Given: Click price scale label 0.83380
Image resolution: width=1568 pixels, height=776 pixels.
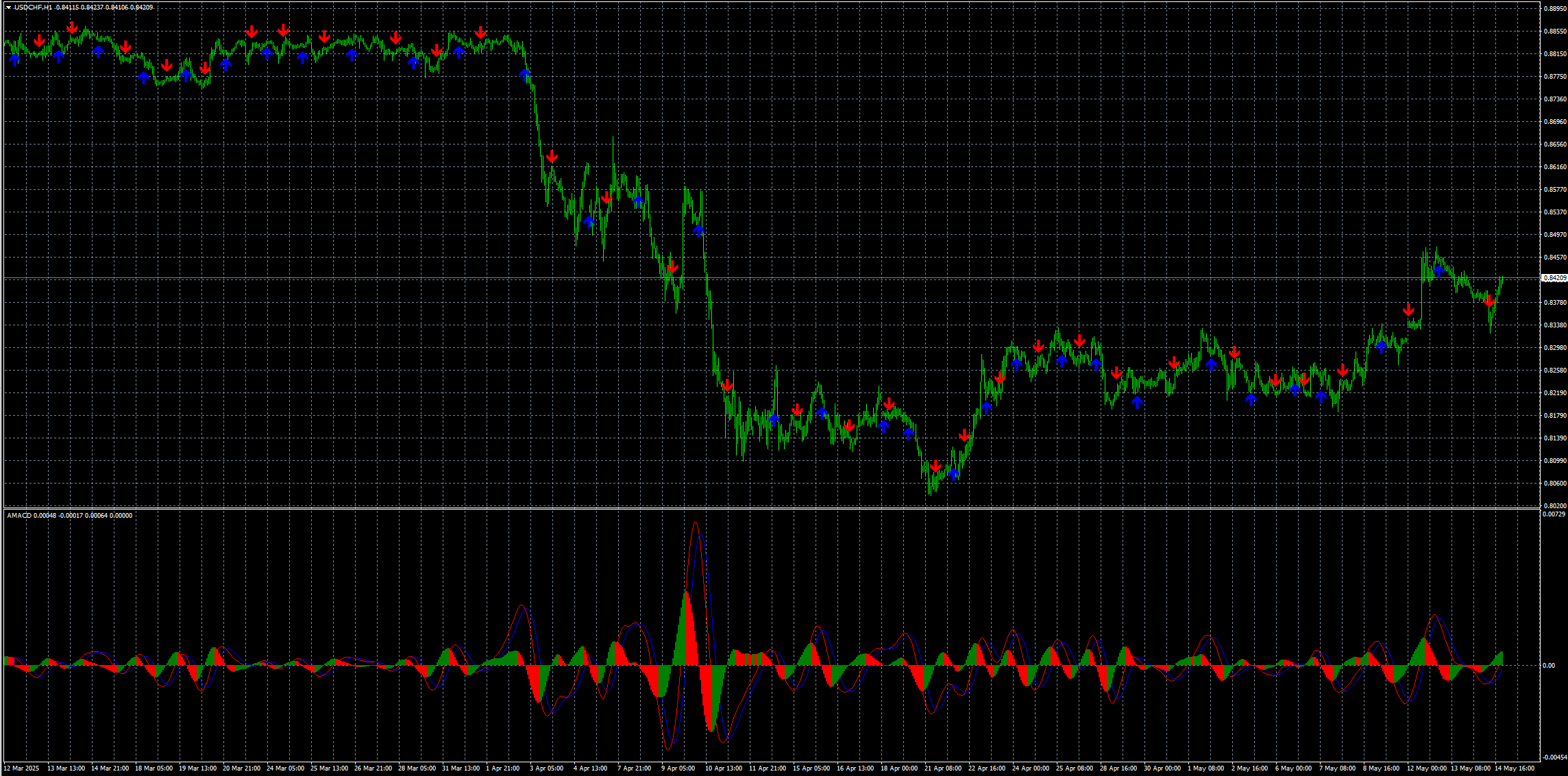Looking at the screenshot, I should (1554, 325).
